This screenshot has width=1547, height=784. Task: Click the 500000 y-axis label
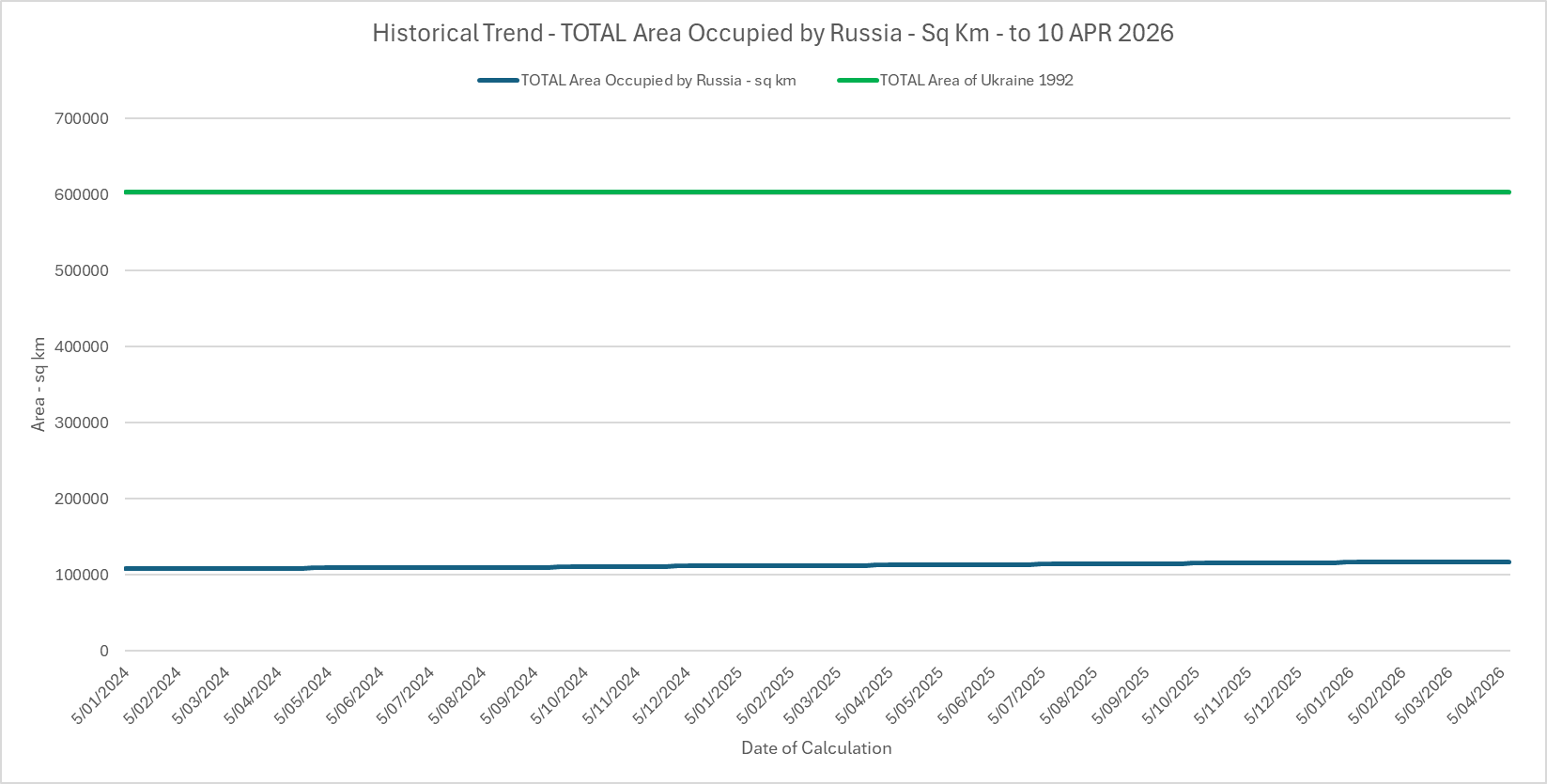[x=83, y=270]
